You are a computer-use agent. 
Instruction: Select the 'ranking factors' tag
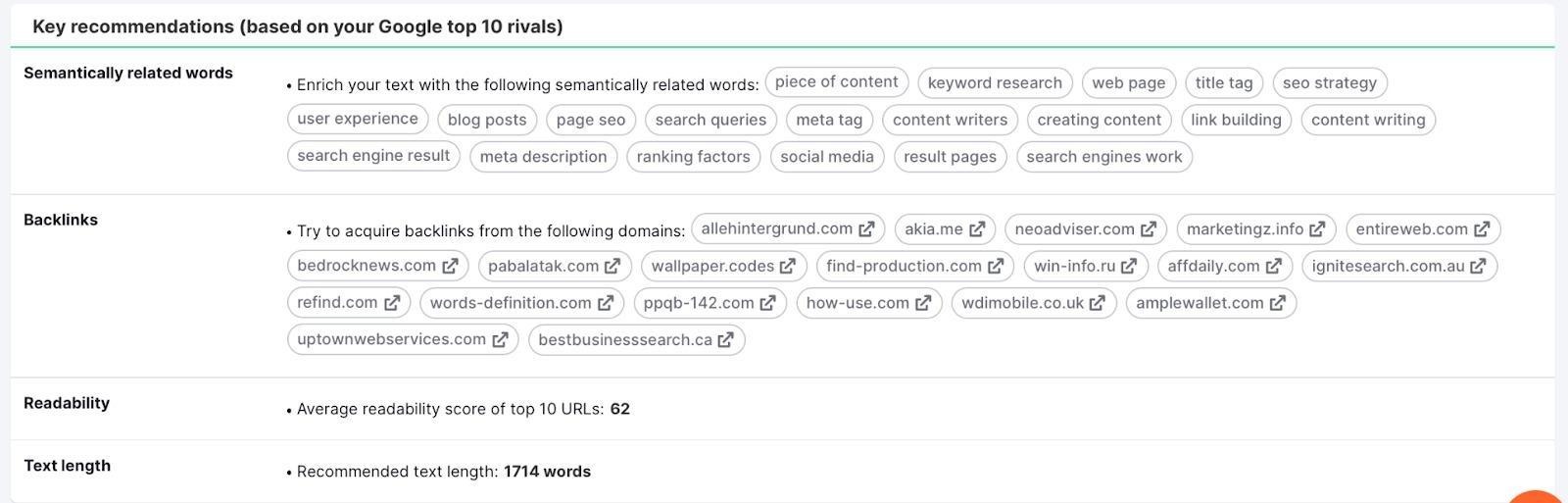[694, 156]
